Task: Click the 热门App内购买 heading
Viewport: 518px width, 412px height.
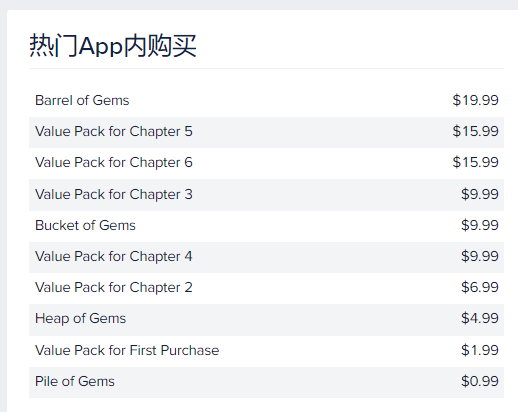Action: tap(113, 46)
